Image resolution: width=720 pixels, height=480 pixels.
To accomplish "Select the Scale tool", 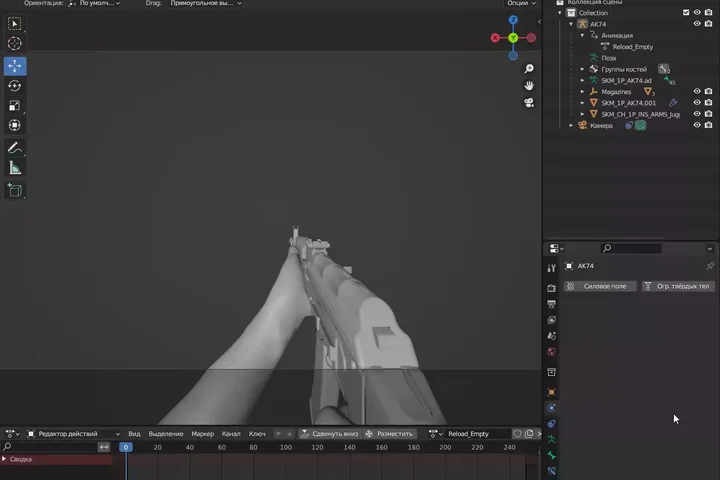I will 15,106.
